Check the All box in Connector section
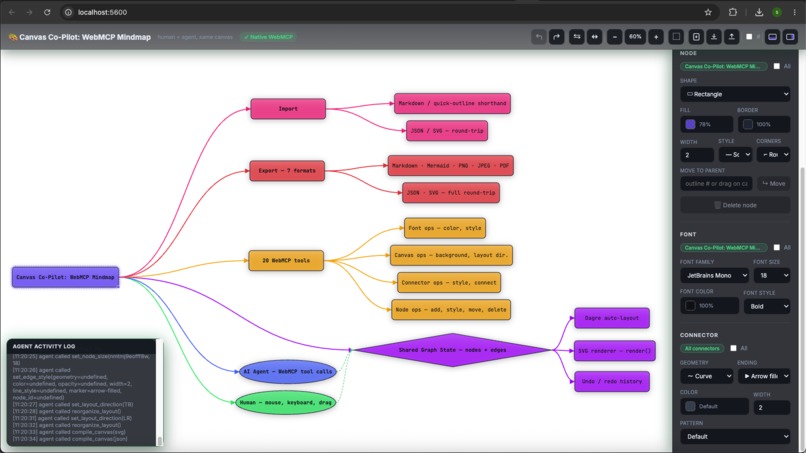Viewport: 806px width, 453px height. pos(734,348)
